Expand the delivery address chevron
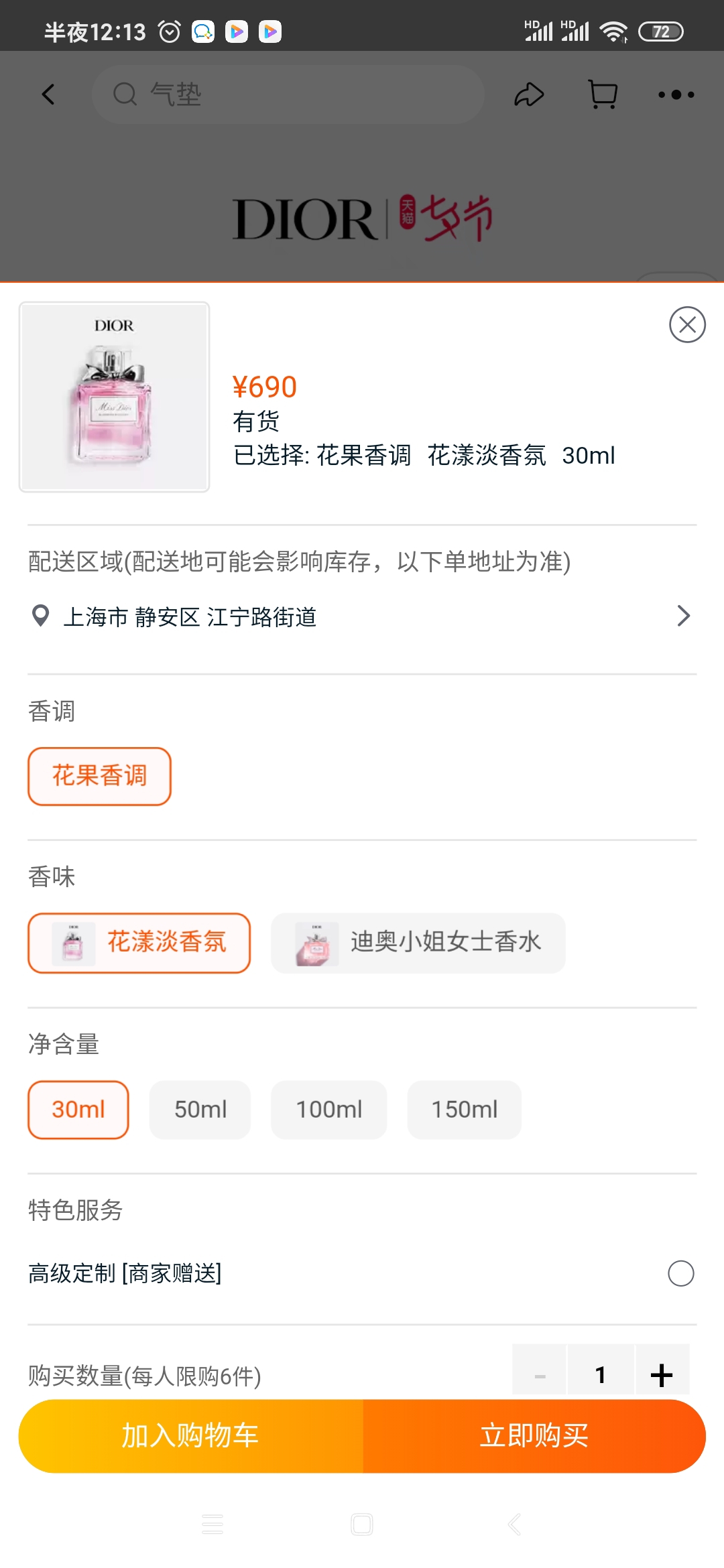The image size is (724, 1568). click(683, 616)
